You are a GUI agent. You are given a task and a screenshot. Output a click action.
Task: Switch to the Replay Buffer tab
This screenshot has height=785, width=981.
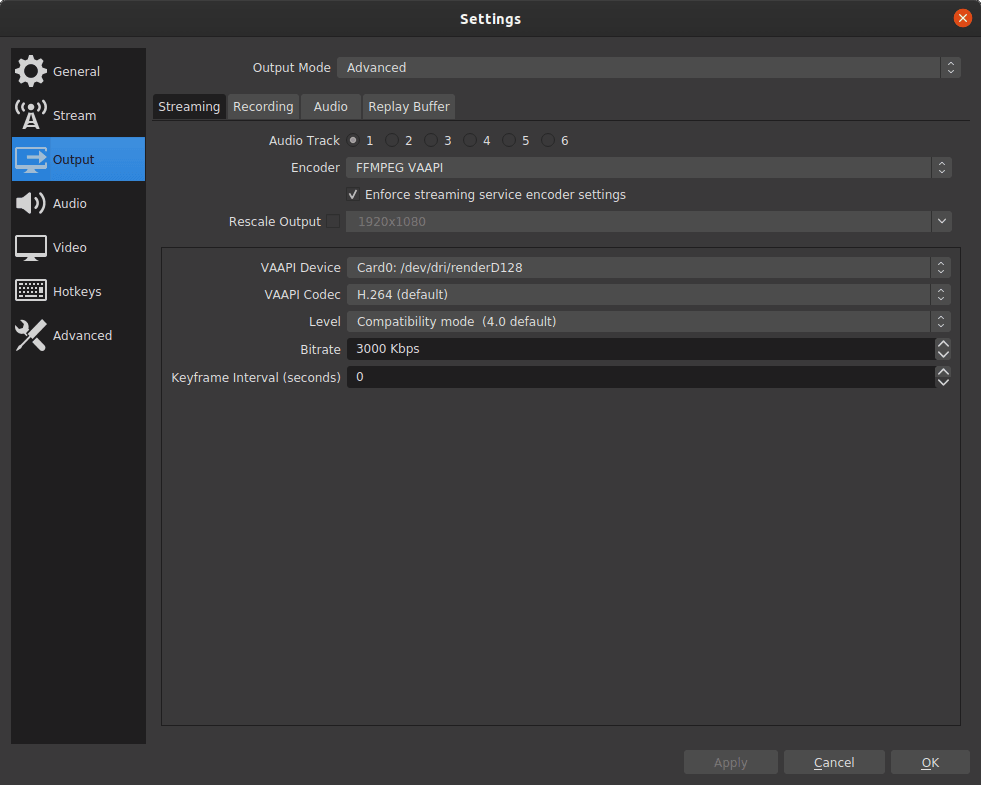409,107
